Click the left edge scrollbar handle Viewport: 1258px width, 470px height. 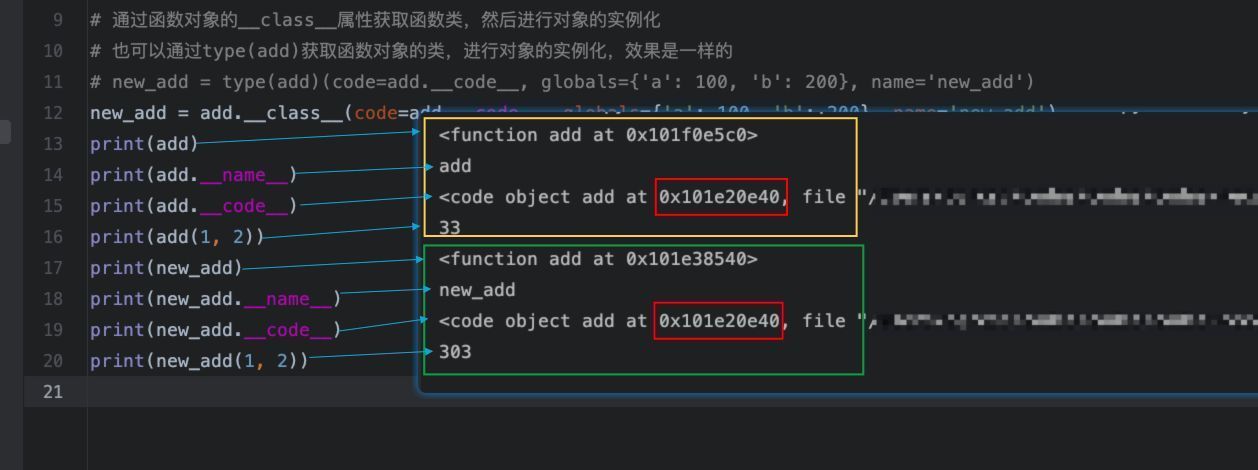click(x=5, y=131)
